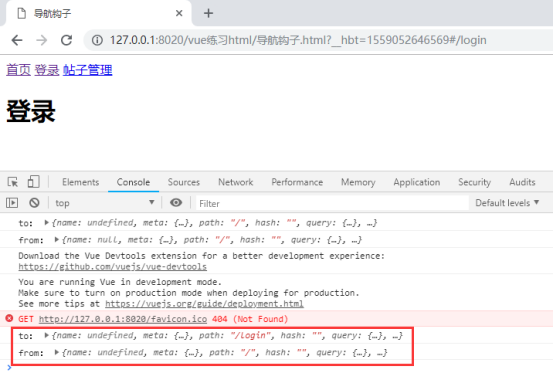Show the console sidebar
This screenshot has height=374, width=554.
pos(12,203)
